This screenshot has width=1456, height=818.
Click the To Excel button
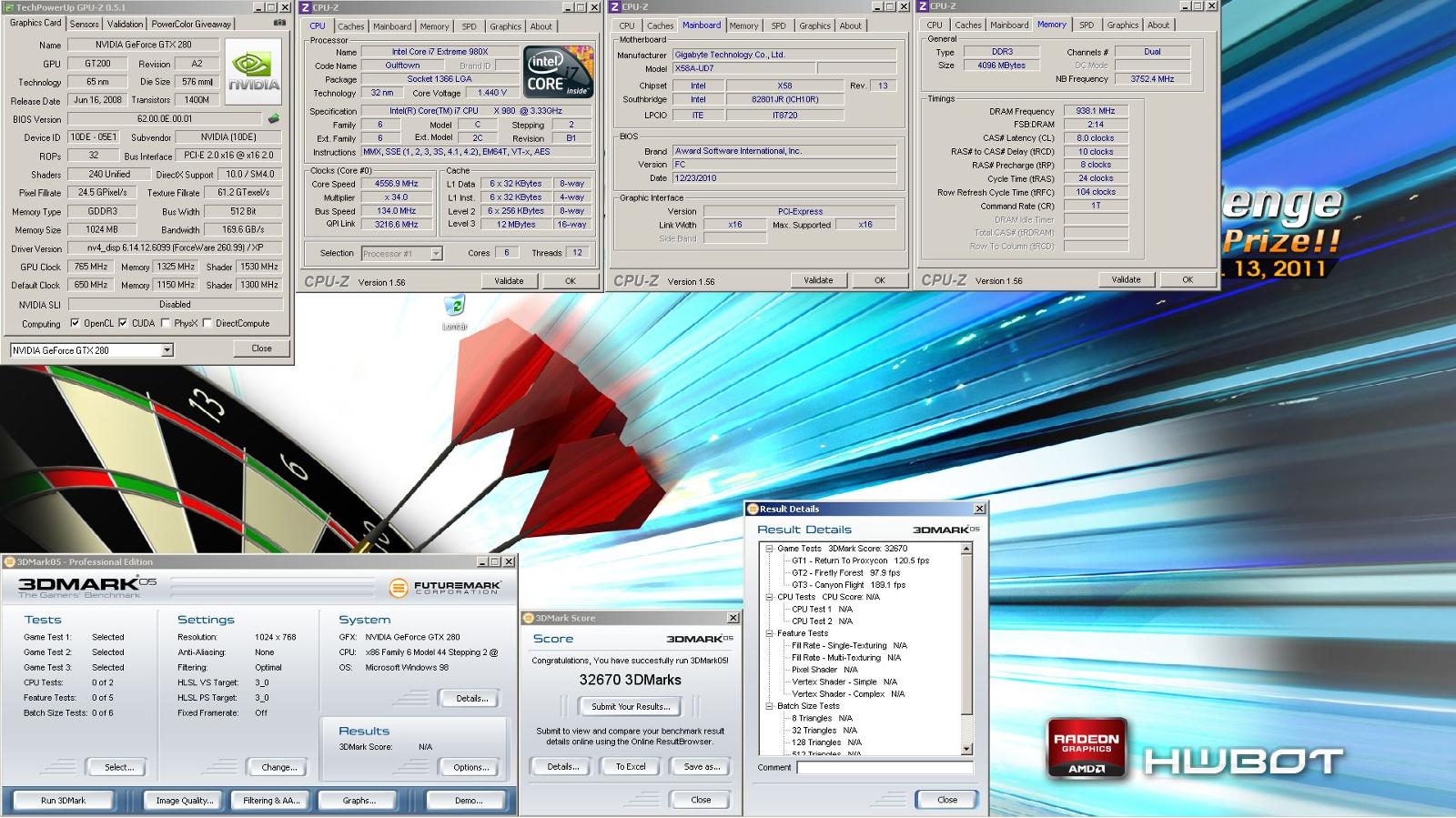pyautogui.click(x=630, y=766)
